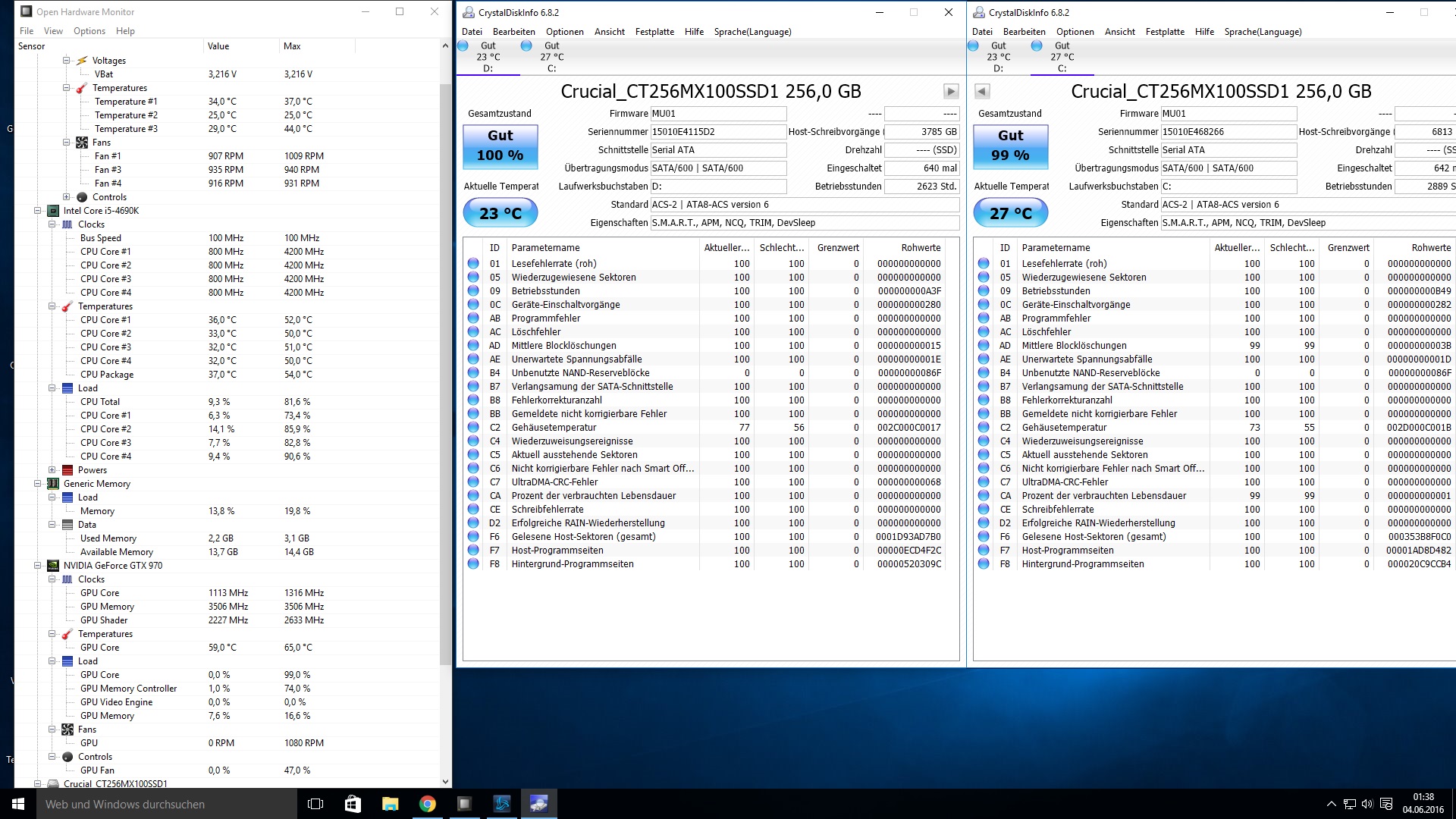Click status circle for Gehäusetemperatur row, left window

473,428
